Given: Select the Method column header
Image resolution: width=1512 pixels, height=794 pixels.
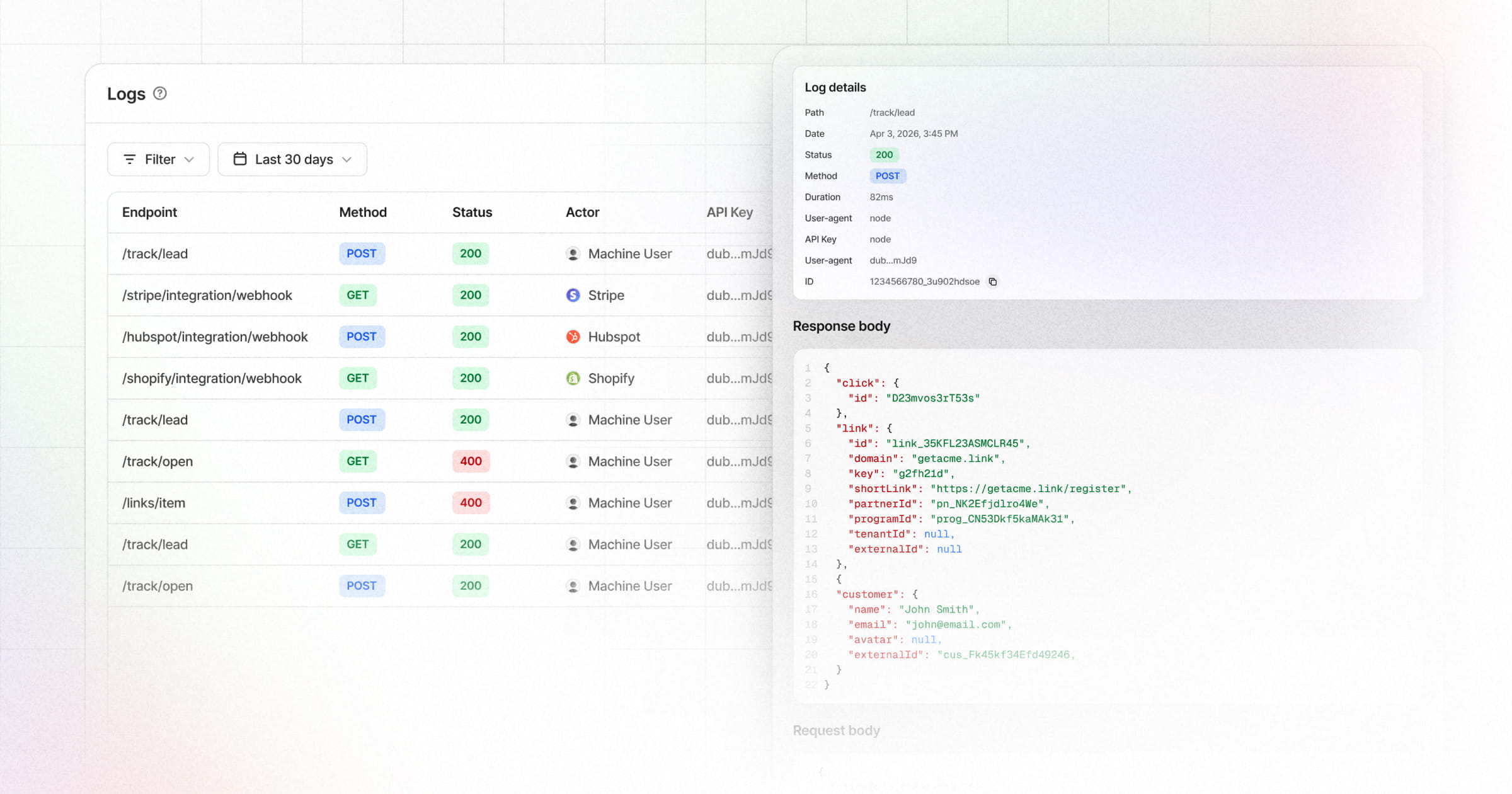Looking at the screenshot, I should click(x=363, y=212).
